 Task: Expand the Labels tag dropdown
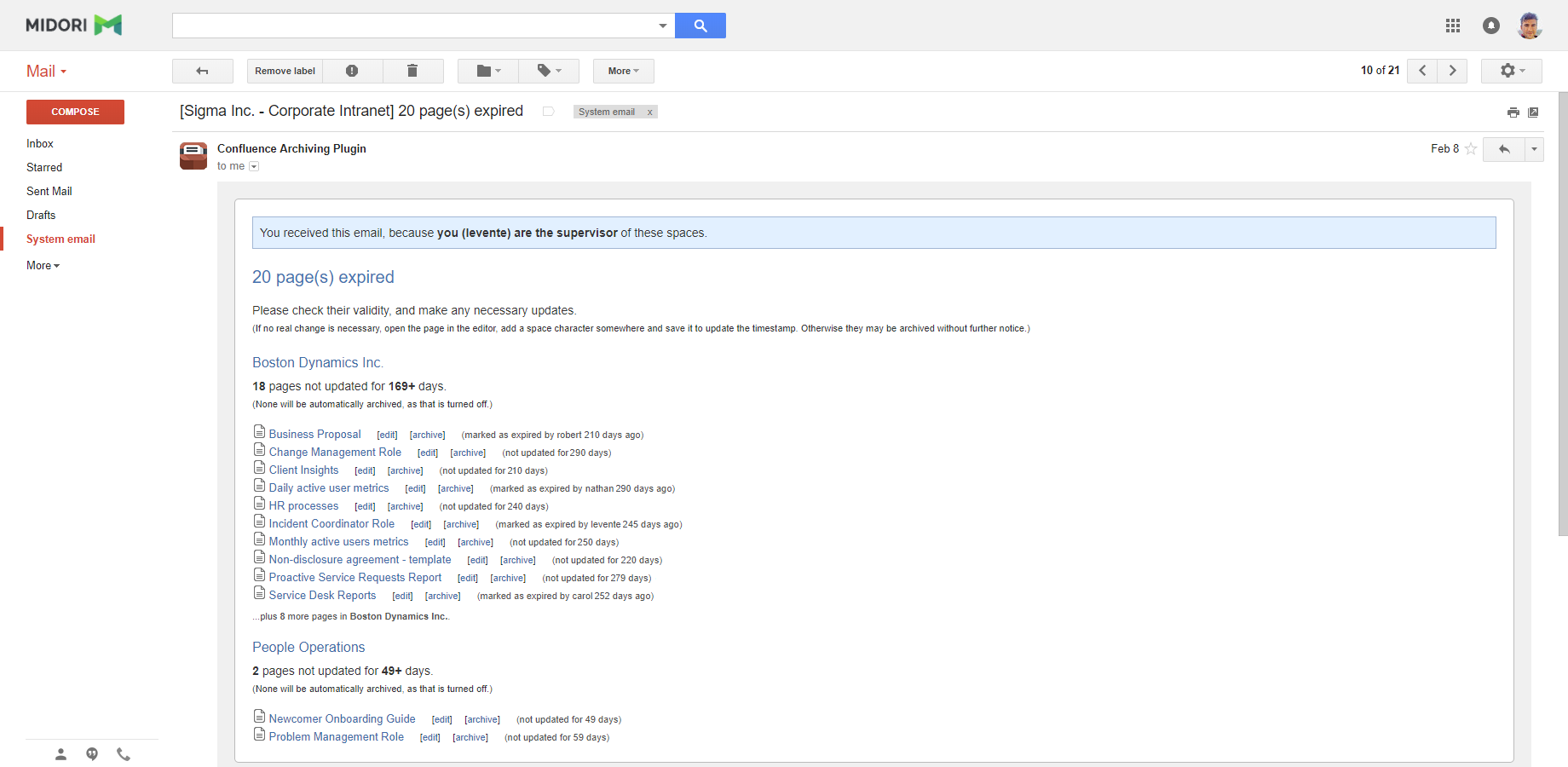(x=549, y=71)
